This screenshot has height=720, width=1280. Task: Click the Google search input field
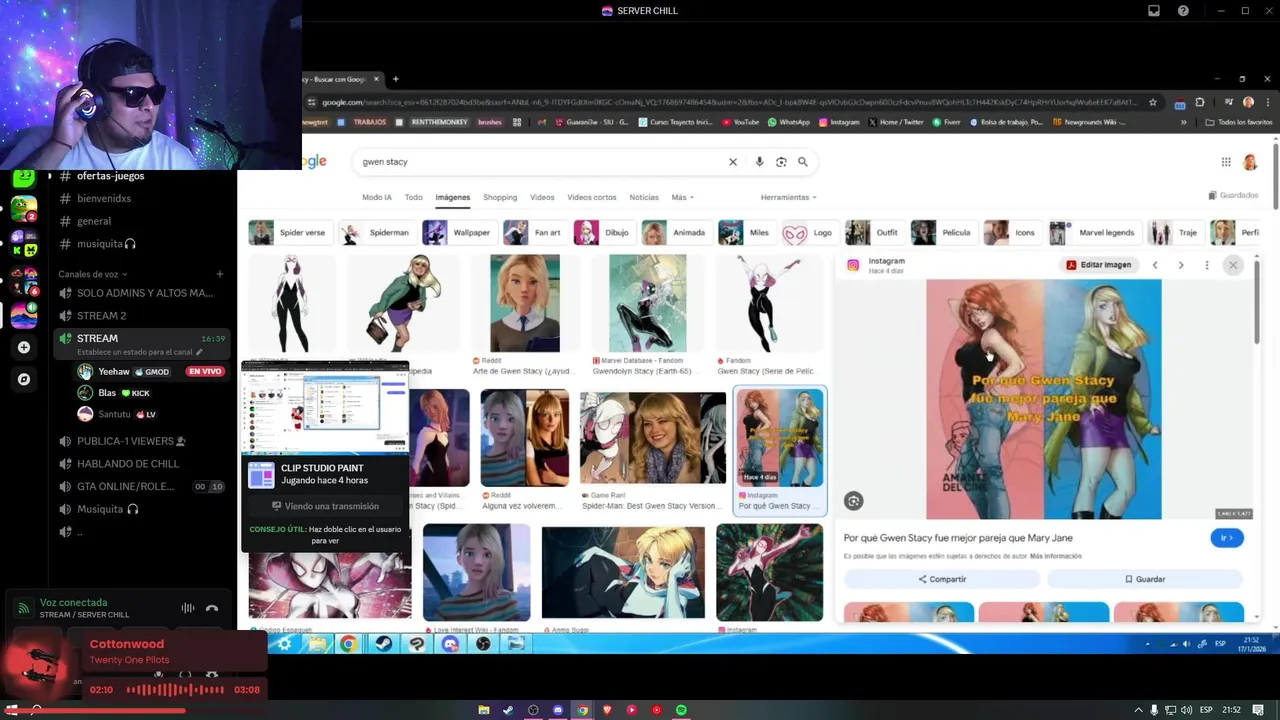point(540,162)
